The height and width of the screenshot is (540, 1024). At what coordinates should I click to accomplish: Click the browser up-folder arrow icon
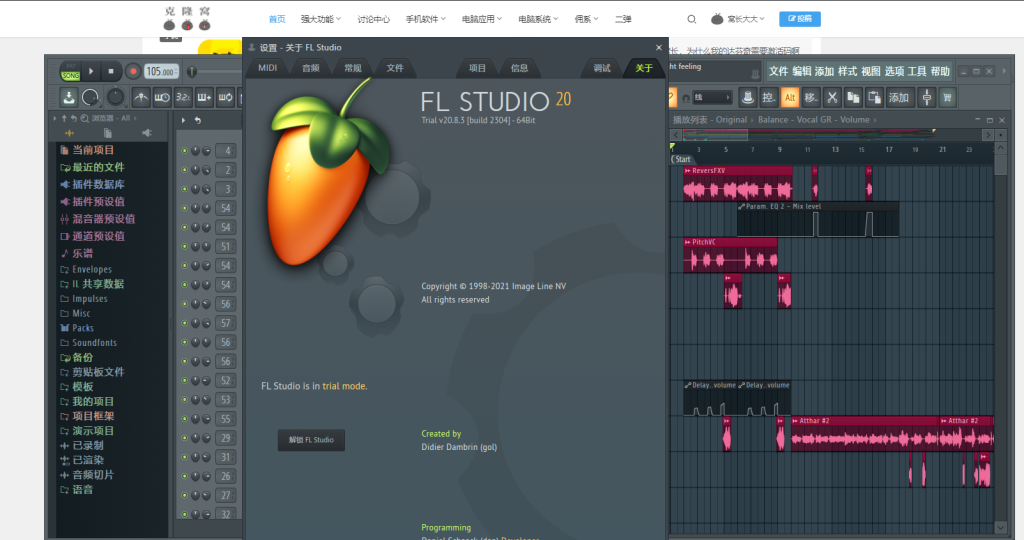(64, 118)
